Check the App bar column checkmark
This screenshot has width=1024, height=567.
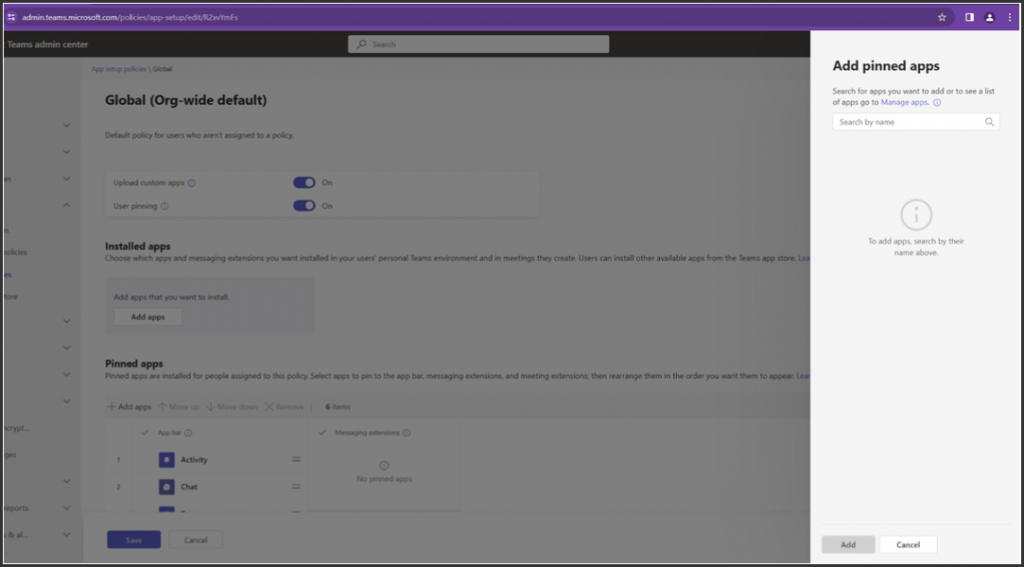click(145, 432)
